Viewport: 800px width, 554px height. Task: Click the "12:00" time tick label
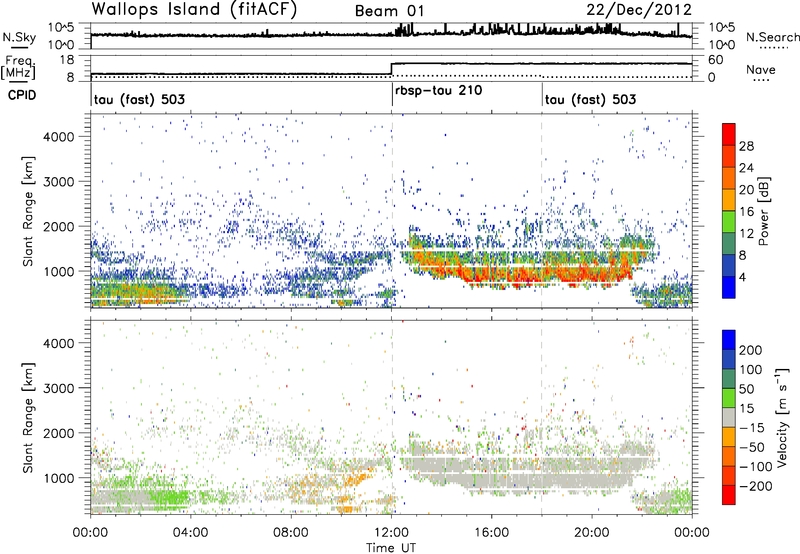click(x=391, y=533)
